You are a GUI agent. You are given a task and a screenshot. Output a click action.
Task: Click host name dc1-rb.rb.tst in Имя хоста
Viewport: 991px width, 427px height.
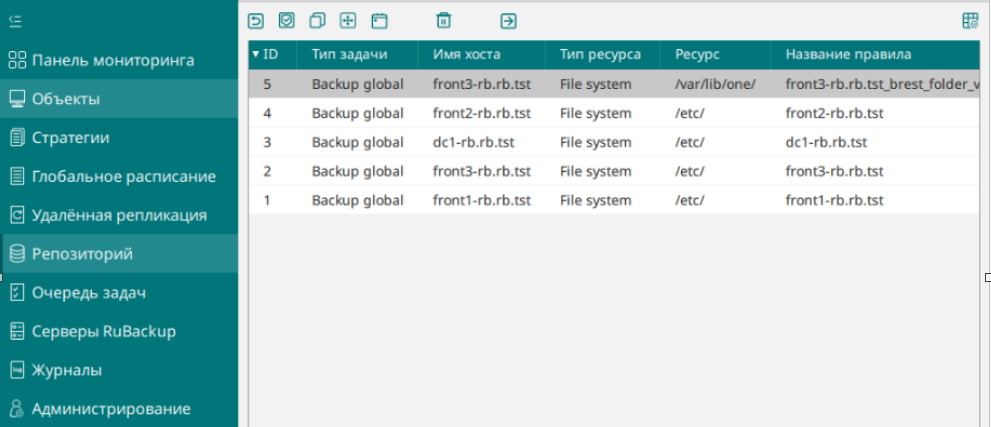pos(473,143)
